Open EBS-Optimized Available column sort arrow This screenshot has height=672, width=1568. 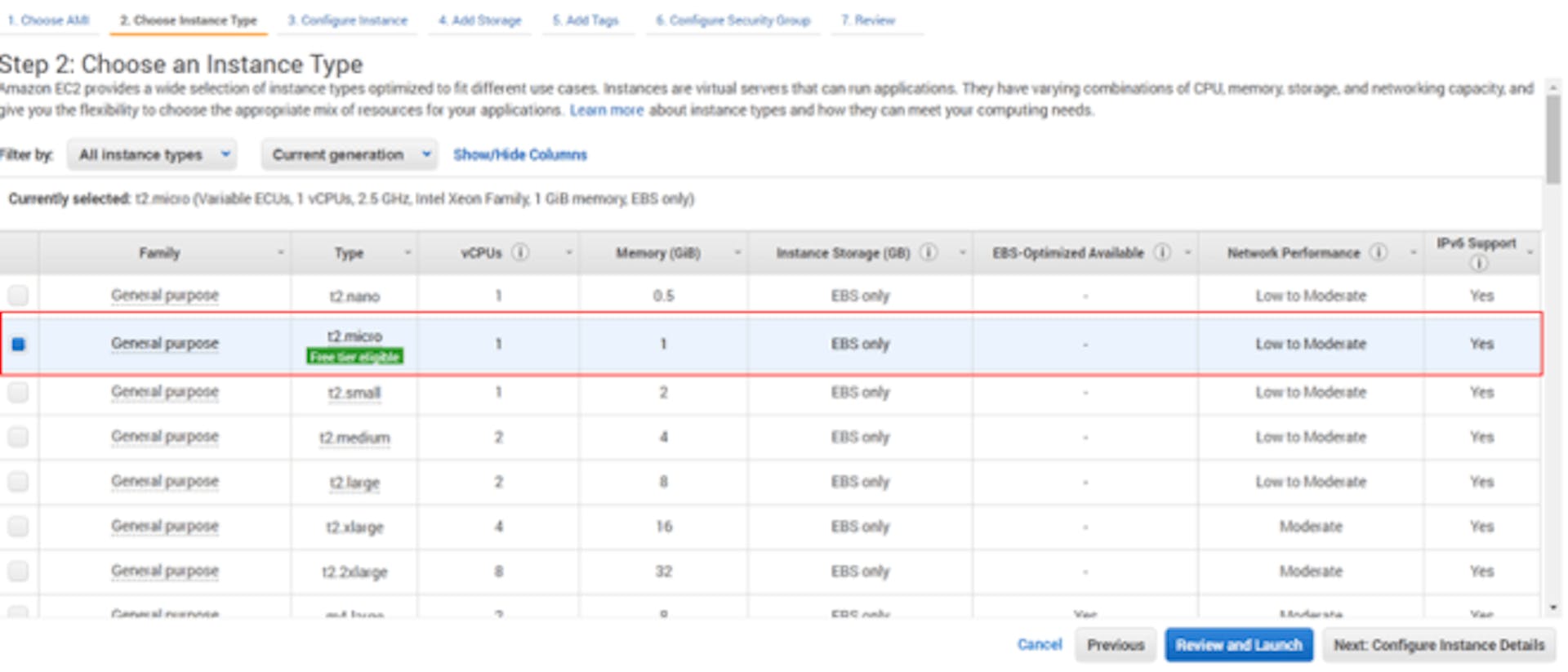click(x=1187, y=253)
